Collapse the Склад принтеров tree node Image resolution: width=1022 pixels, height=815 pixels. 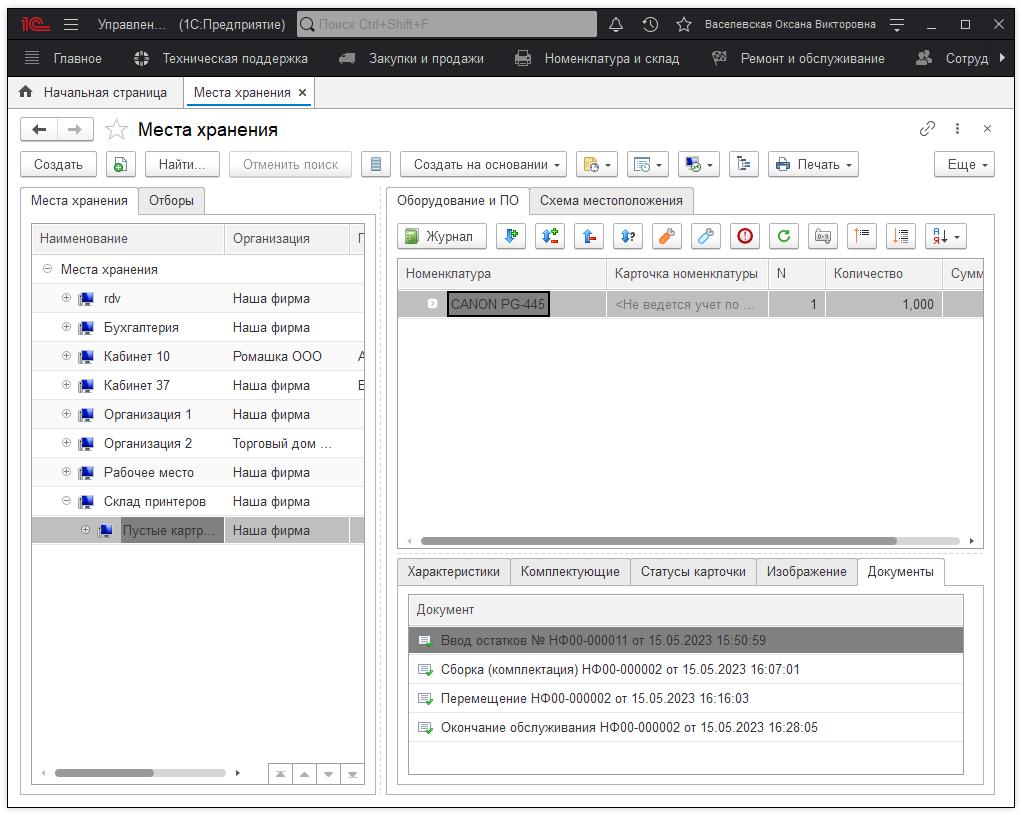click(67, 501)
